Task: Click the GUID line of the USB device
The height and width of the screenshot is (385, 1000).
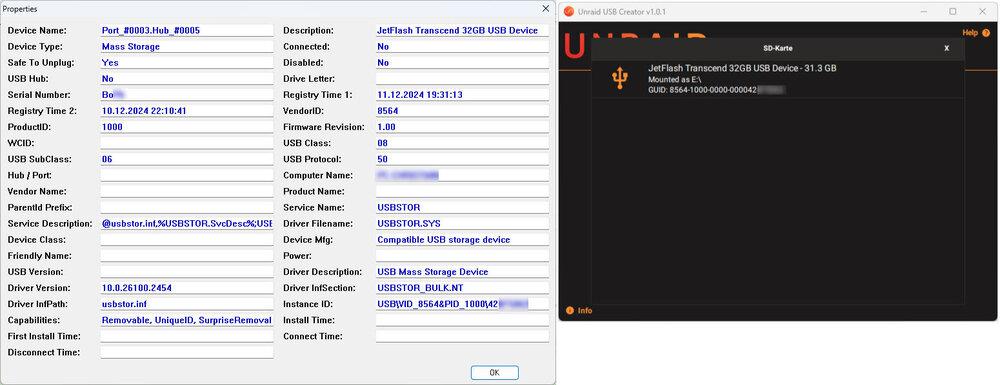Action: click(716, 91)
